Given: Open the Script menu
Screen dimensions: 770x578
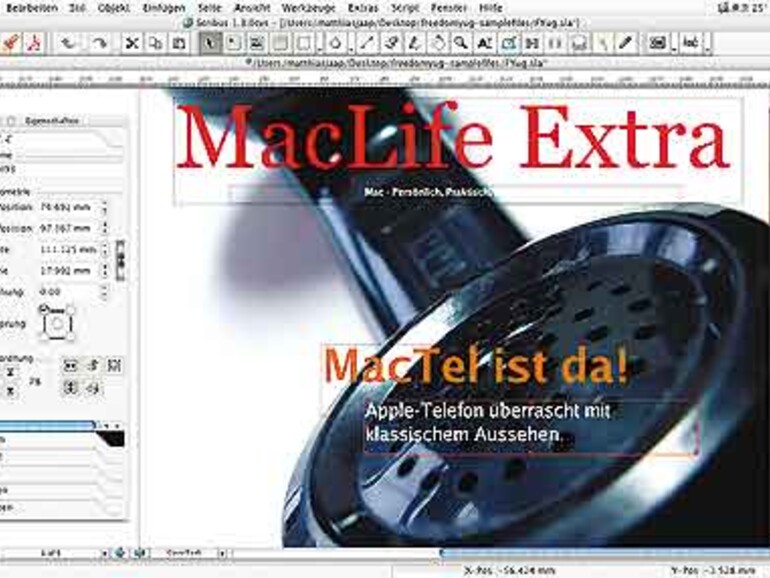Looking at the screenshot, I should coord(405,8).
